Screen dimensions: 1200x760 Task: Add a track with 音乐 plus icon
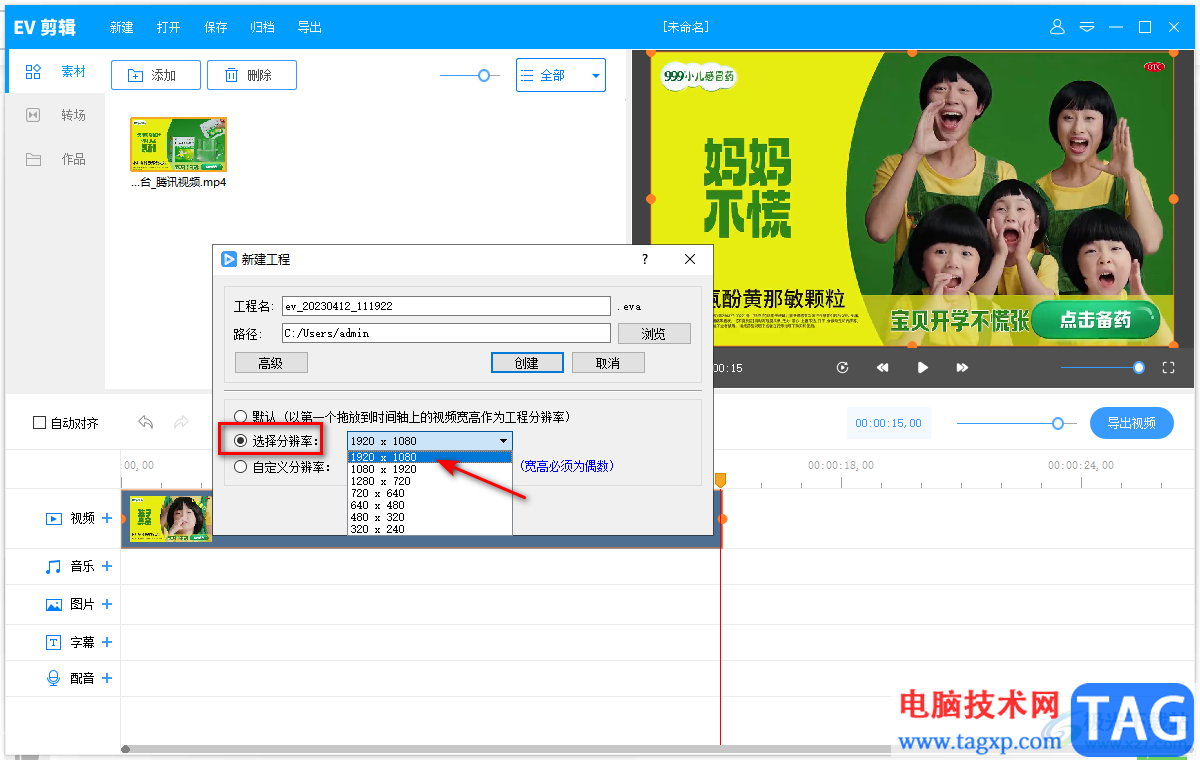[x=107, y=566]
